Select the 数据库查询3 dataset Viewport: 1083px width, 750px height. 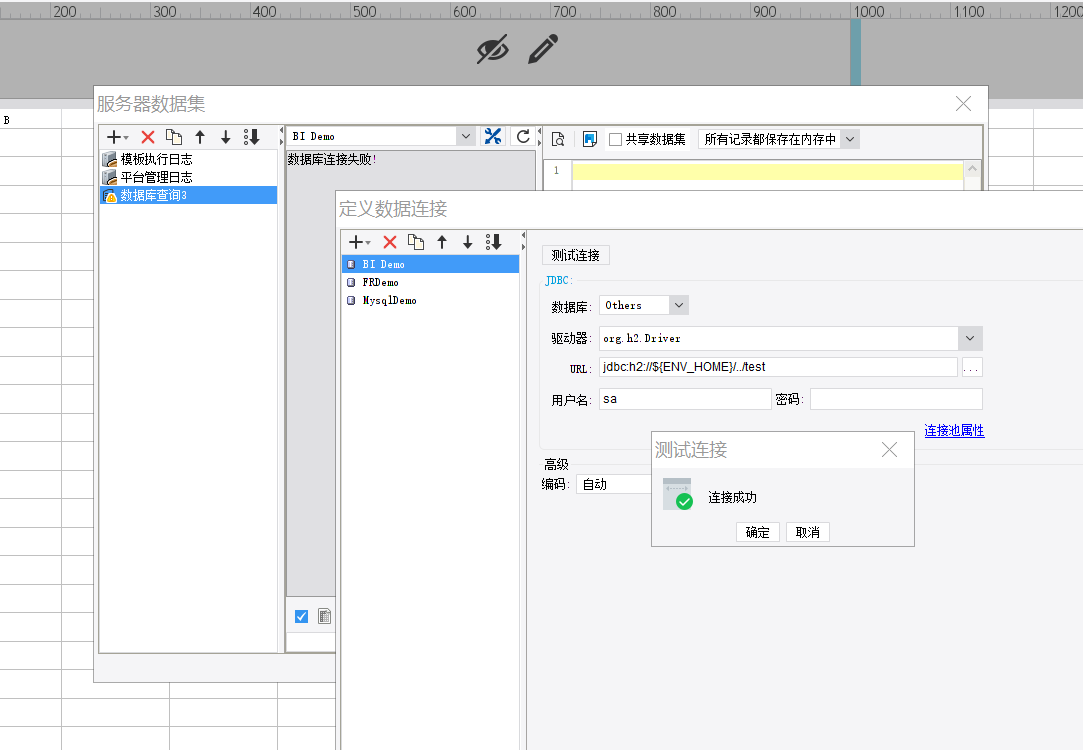189,195
